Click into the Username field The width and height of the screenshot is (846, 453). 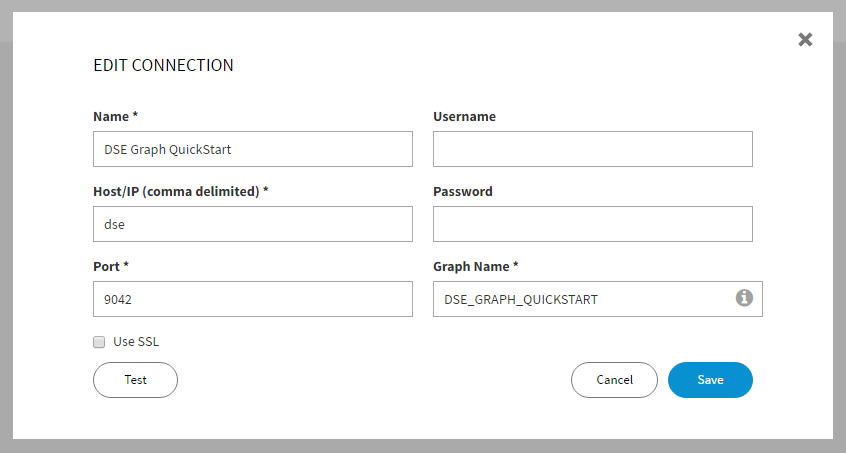(x=593, y=149)
